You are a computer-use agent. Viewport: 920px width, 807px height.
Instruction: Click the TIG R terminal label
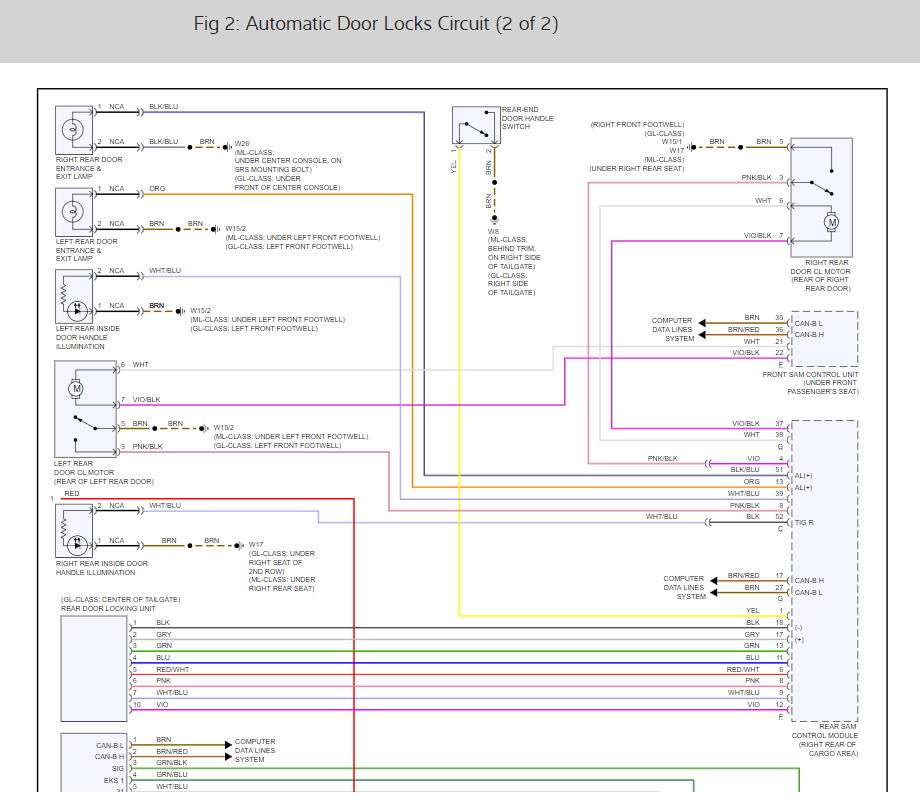(x=804, y=522)
